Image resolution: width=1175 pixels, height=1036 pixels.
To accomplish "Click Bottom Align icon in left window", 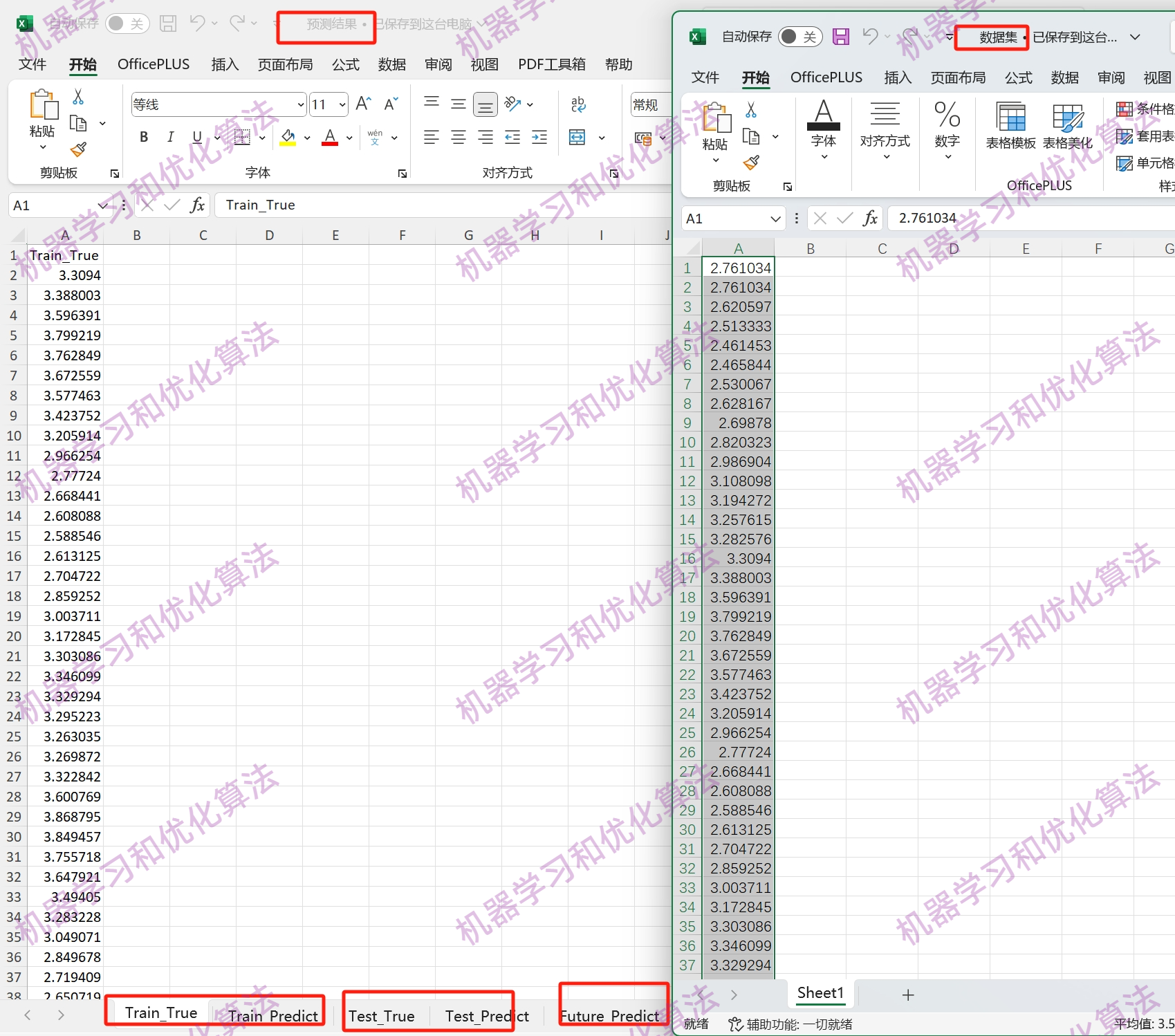I will (x=485, y=105).
